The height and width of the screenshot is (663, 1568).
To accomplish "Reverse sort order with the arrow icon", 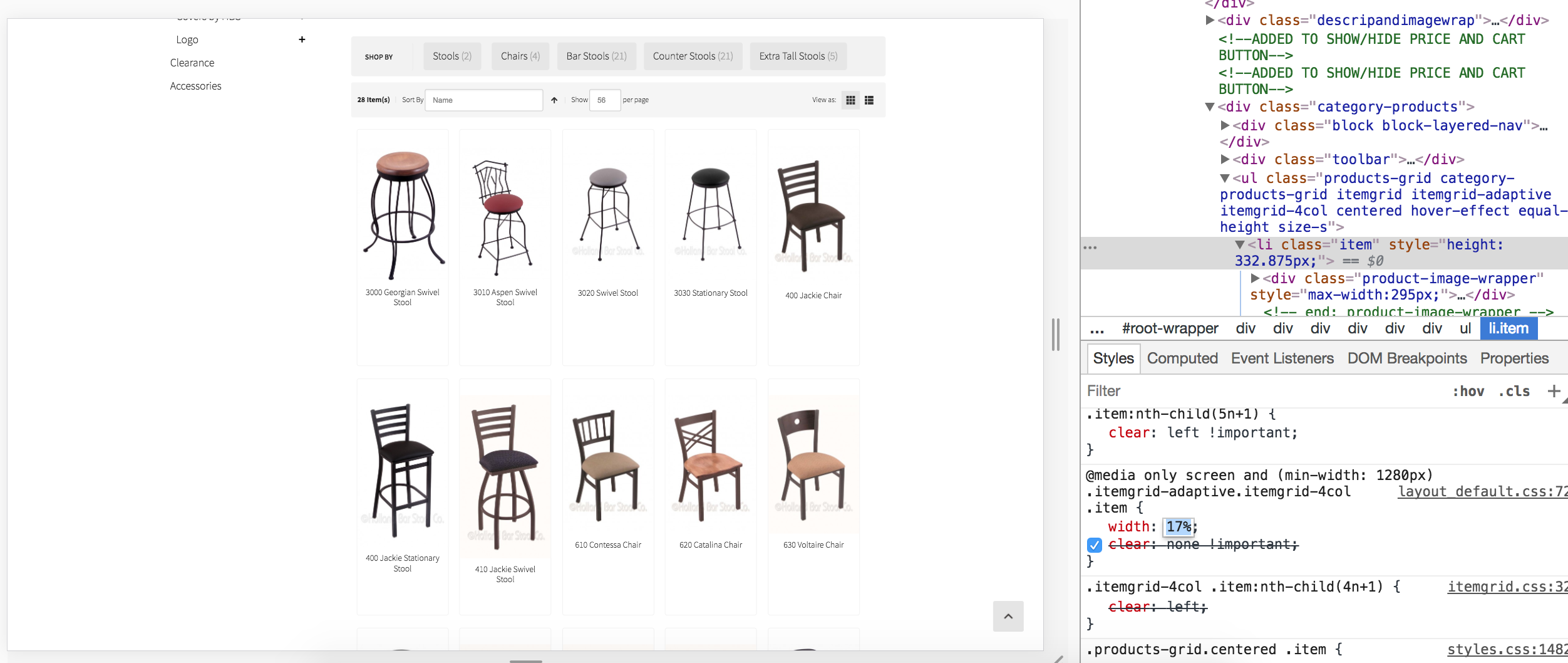I will coord(554,100).
